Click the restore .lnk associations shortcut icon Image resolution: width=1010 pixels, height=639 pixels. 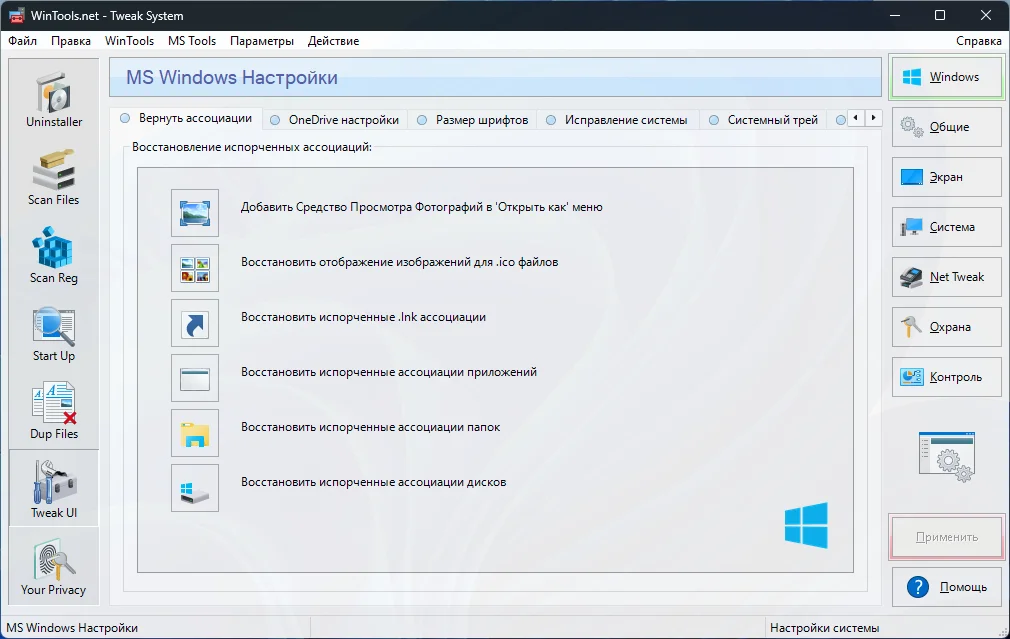pyautogui.click(x=194, y=322)
